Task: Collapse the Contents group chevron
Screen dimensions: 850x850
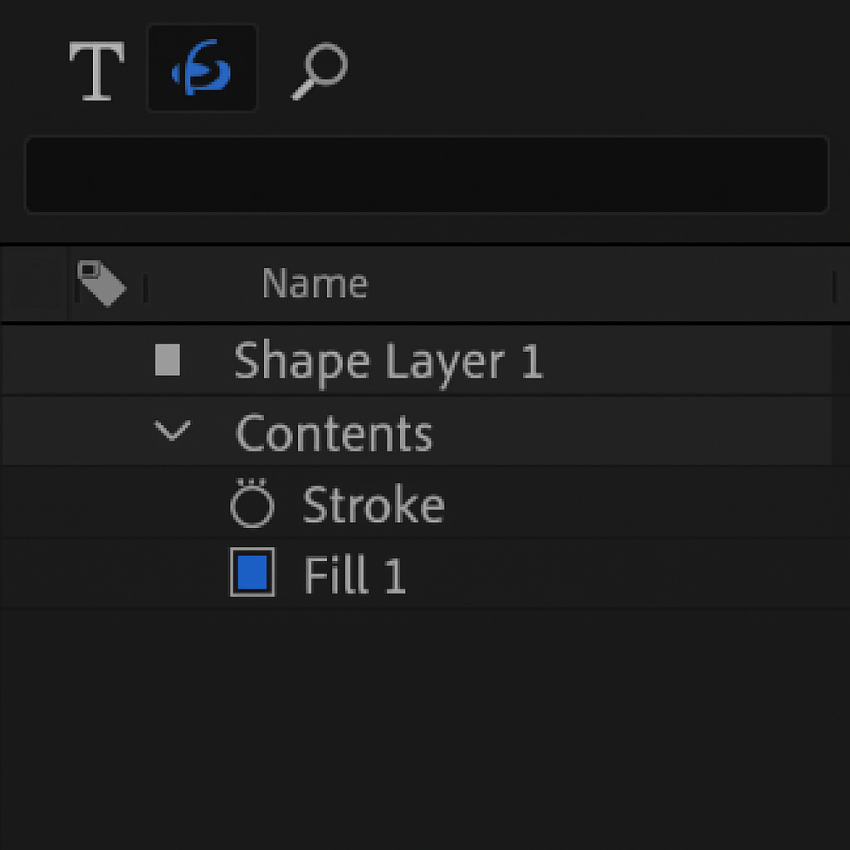Action: (x=173, y=432)
